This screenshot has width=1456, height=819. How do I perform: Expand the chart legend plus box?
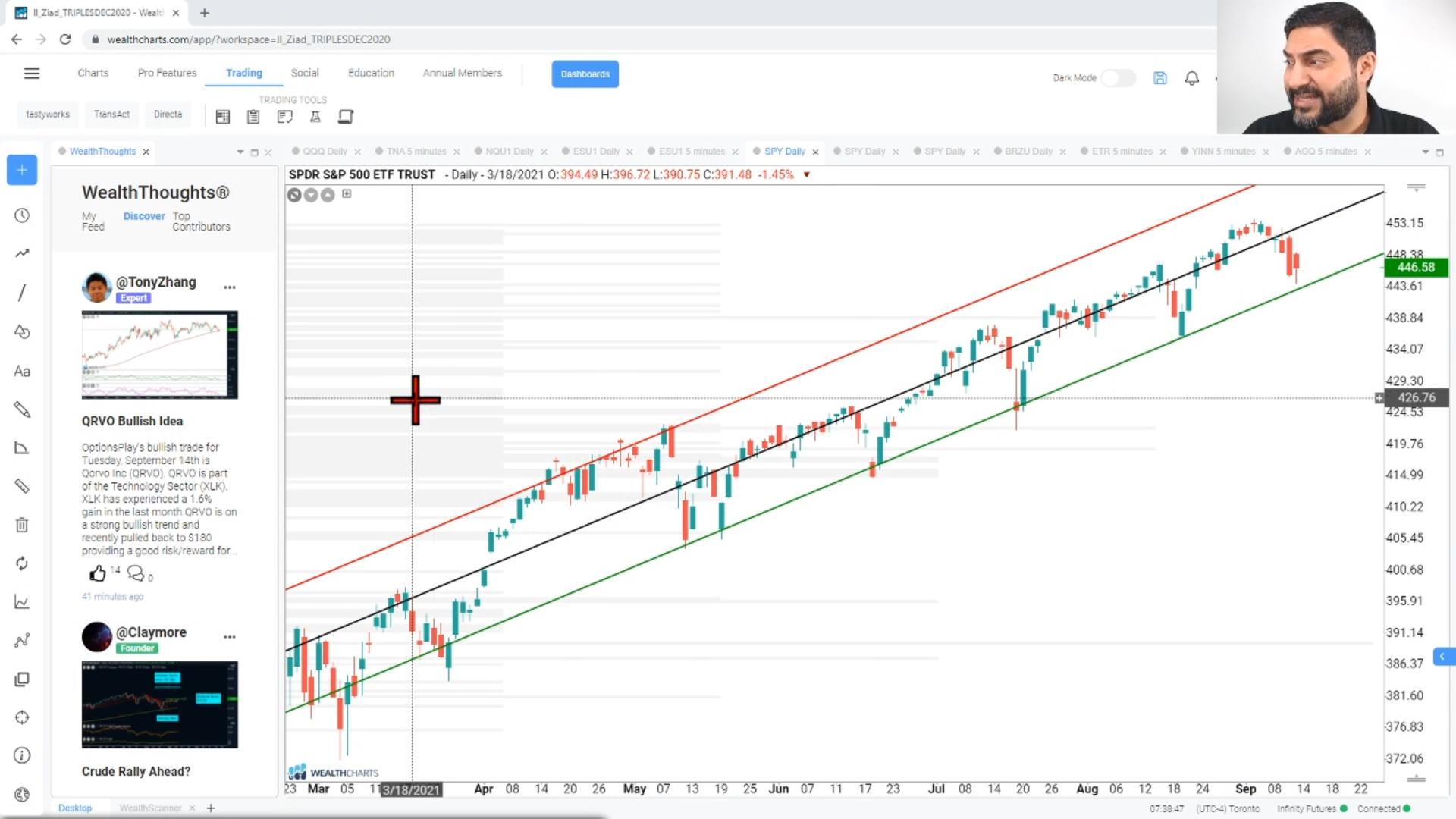(x=347, y=194)
